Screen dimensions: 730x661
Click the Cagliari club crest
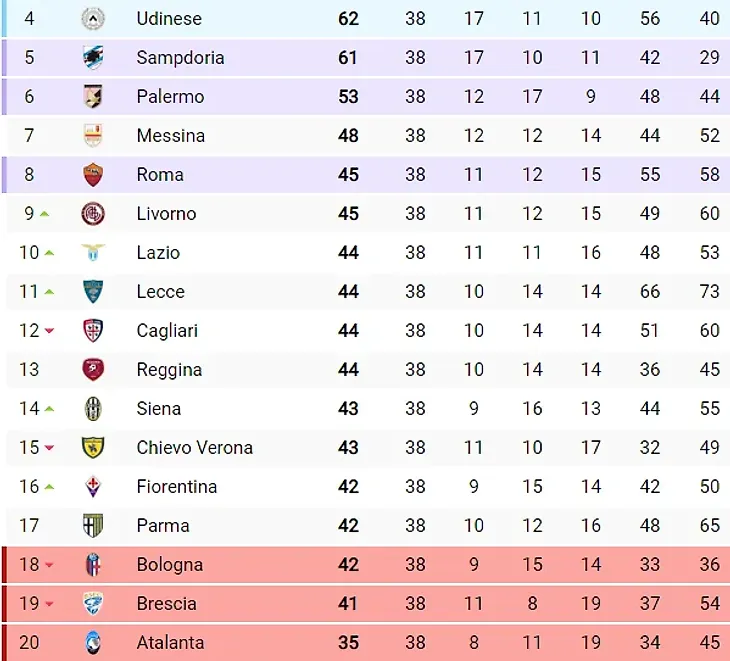(x=93, y=330)
